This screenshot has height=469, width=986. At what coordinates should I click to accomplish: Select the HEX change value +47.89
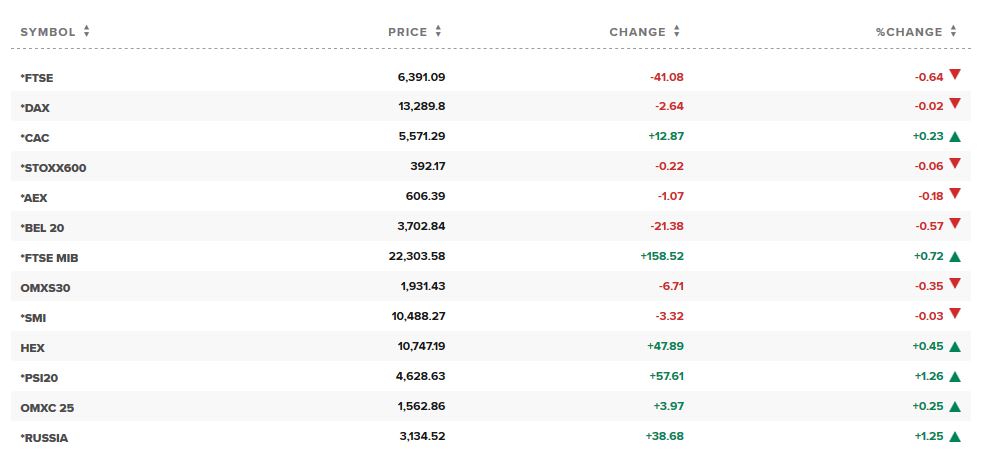point(665,346)
